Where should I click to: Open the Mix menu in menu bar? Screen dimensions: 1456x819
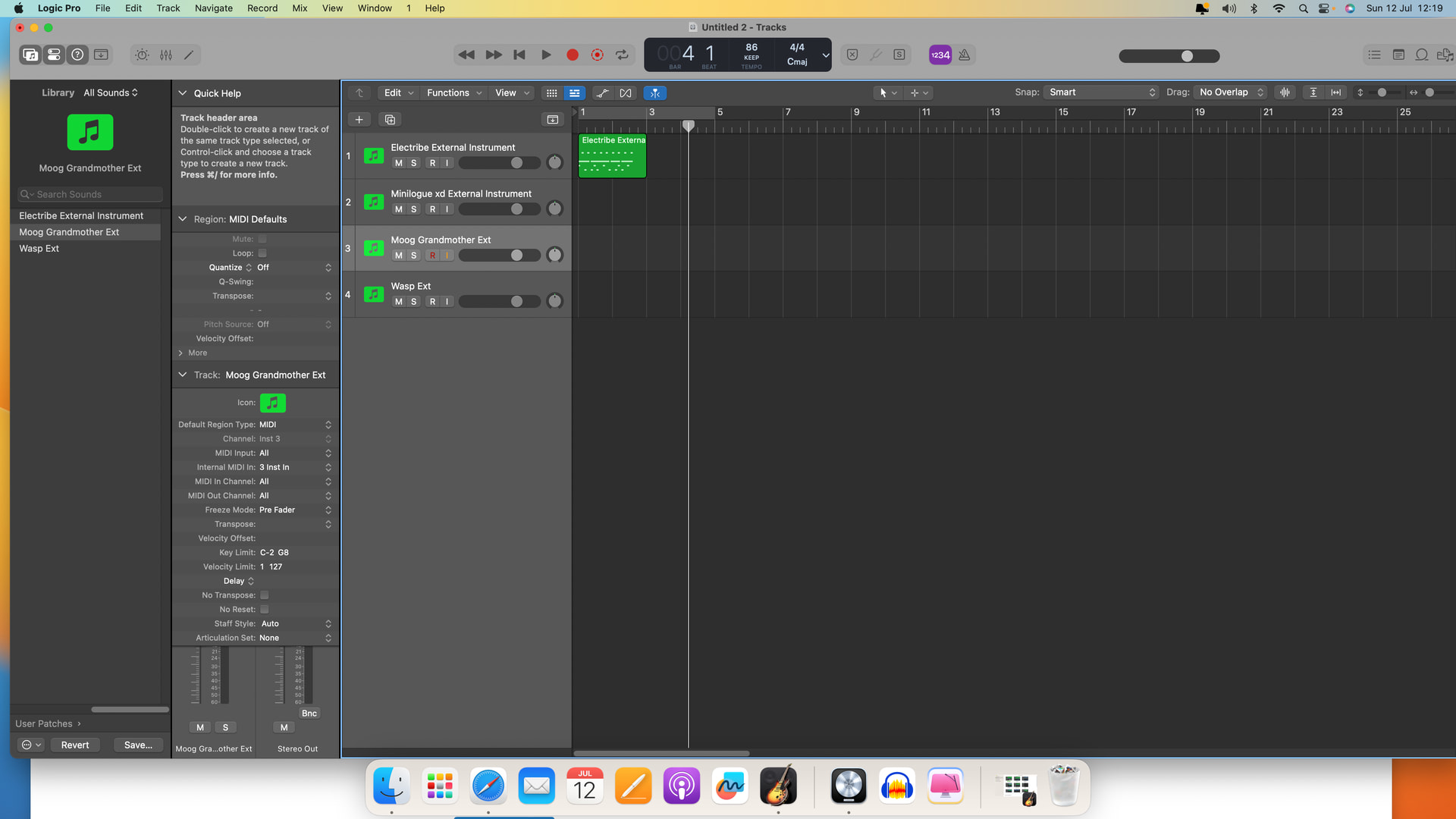(300, 8)
